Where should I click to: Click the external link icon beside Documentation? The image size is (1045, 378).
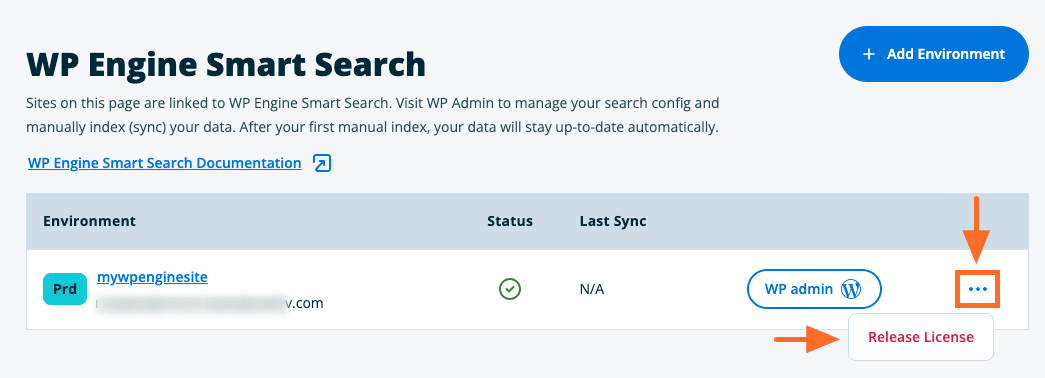[x=322, y=163]
